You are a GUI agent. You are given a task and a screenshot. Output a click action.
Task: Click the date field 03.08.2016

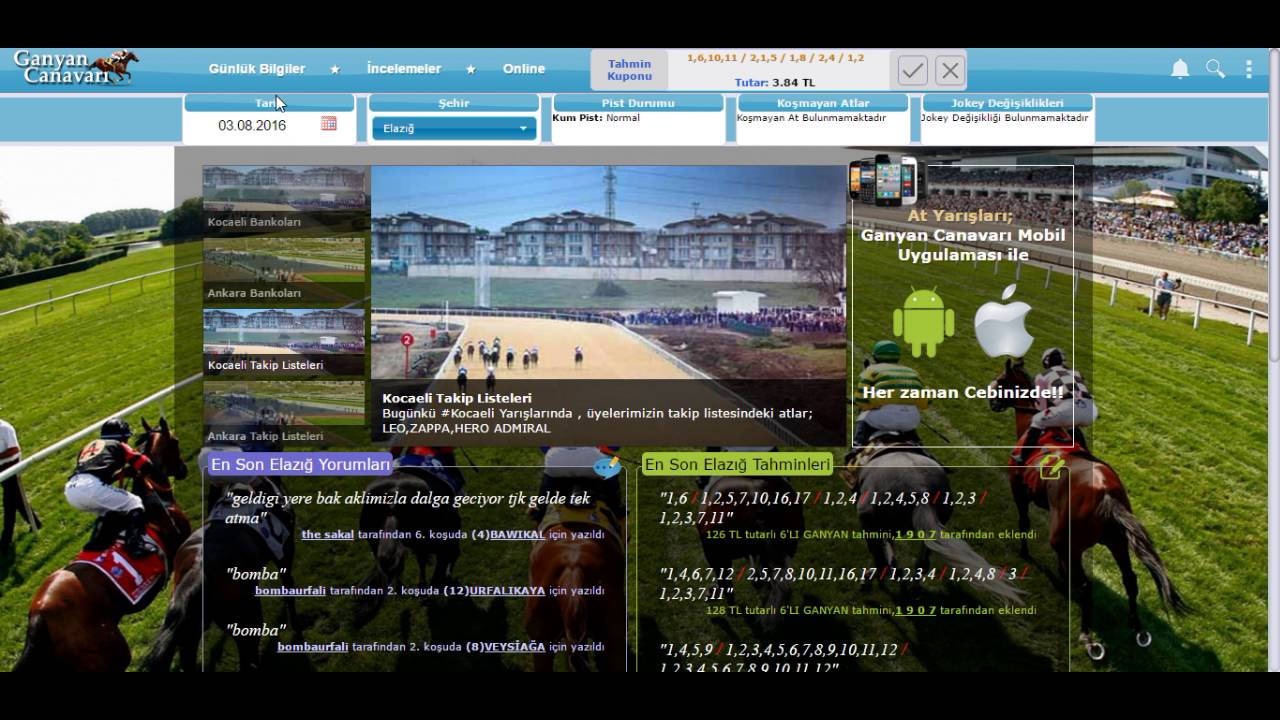click(x=252, y=125)
